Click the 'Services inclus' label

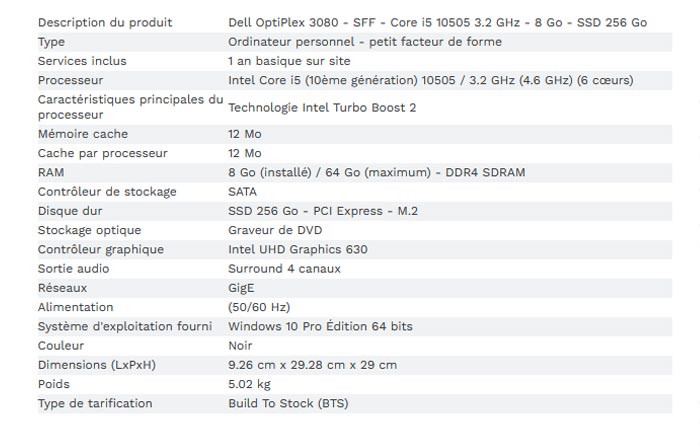point(82,61)
